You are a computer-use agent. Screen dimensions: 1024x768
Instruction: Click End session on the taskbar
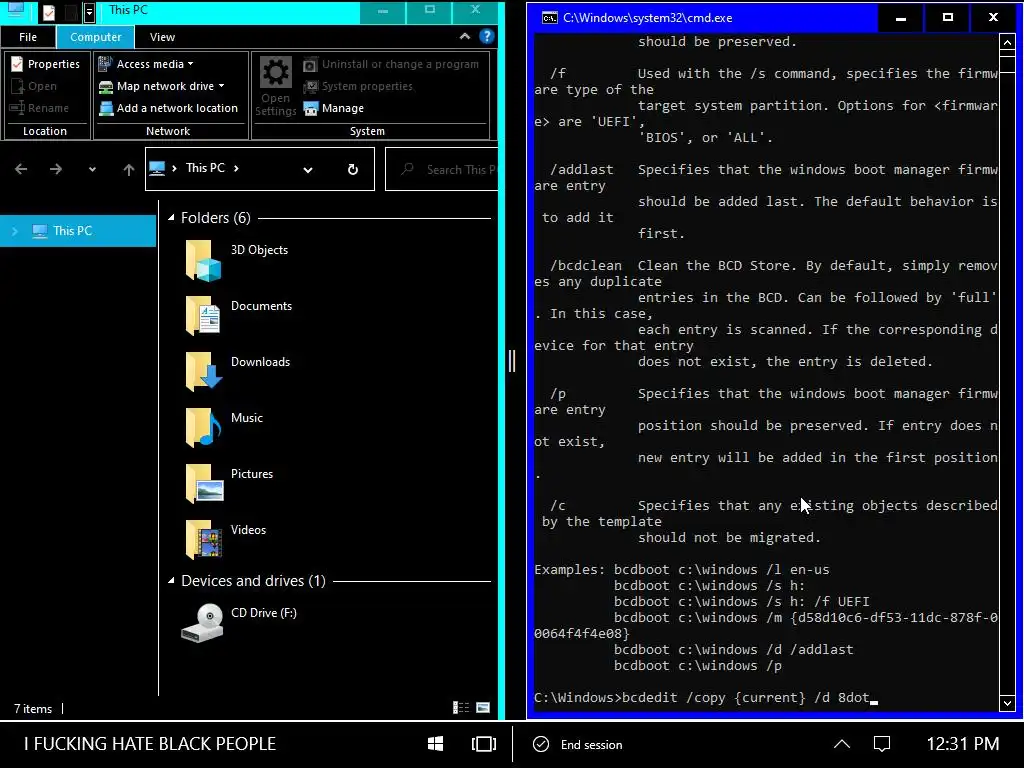(x=578, y=744)
